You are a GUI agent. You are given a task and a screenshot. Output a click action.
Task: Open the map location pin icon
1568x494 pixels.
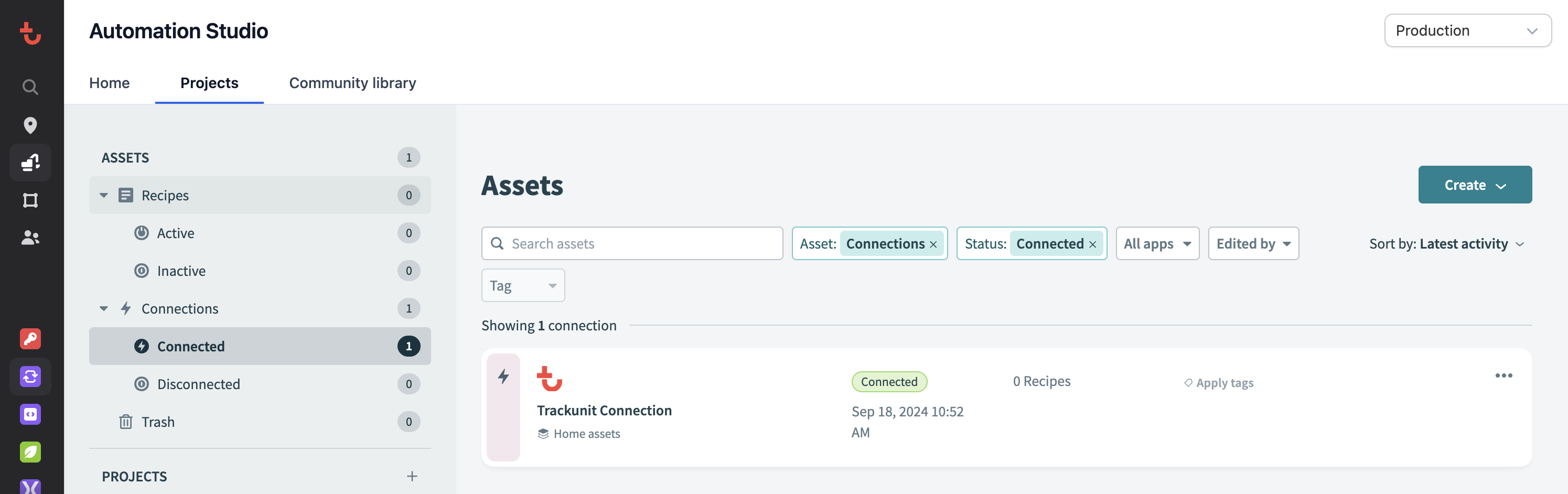30,125
